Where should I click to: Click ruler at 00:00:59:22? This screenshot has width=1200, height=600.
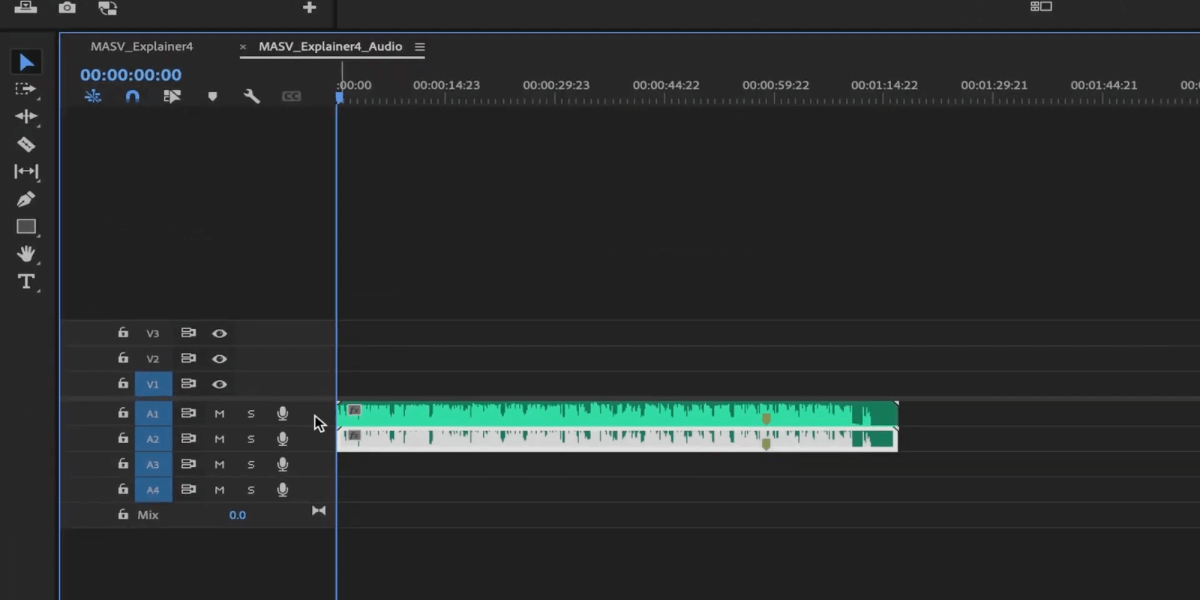pyautogui.click(x=776, y=86)
